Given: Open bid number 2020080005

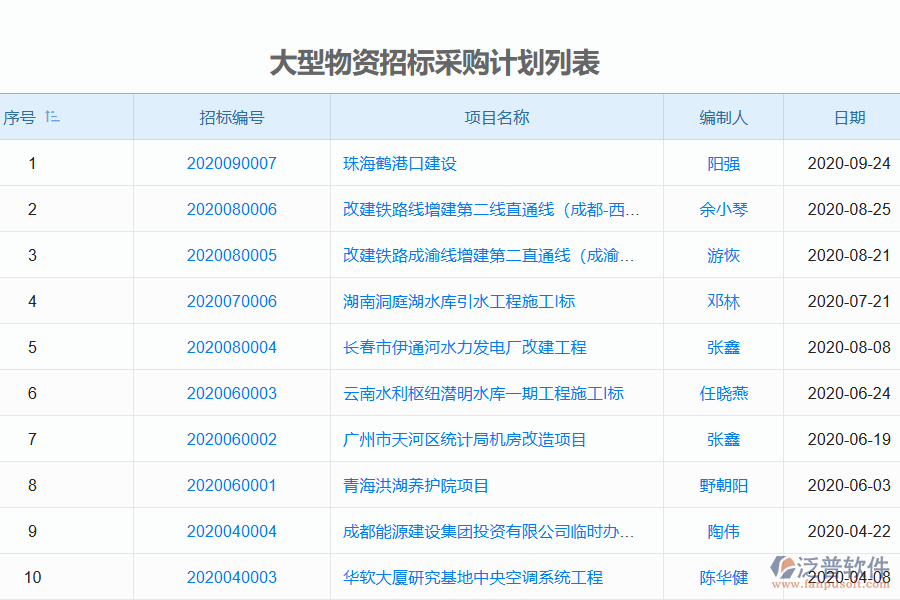Looking at the screenshot, I should pyautogui.click(x=231, y=255).
